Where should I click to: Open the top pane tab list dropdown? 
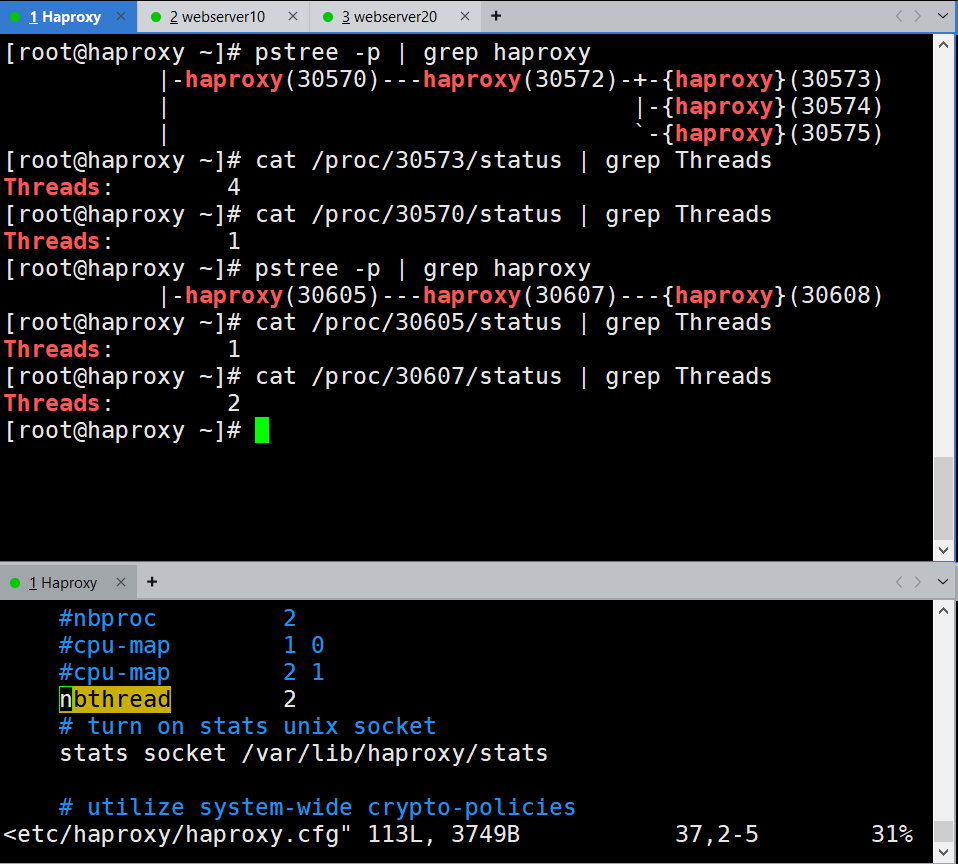pos(943,16)
